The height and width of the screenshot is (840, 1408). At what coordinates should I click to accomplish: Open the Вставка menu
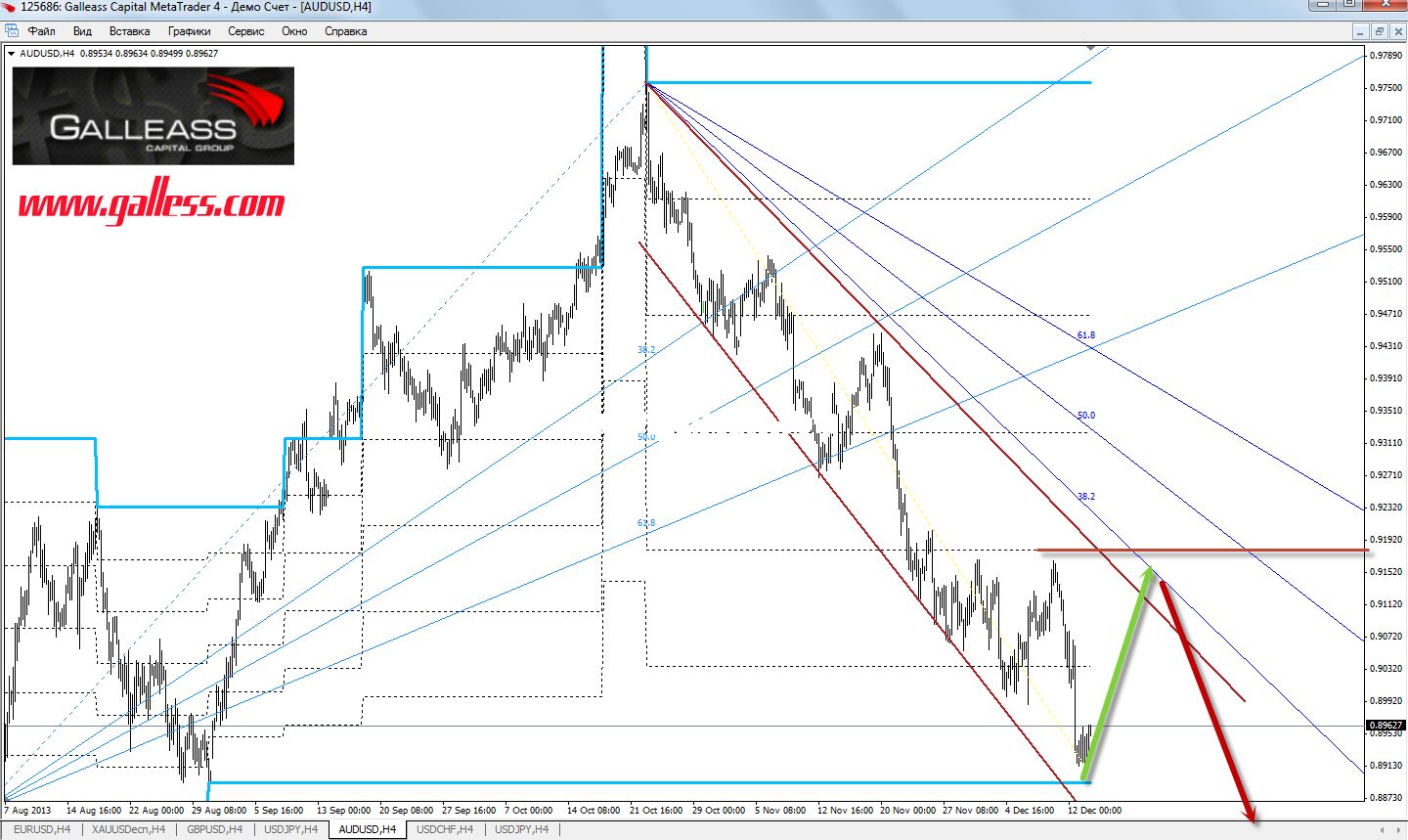(129, 31)
